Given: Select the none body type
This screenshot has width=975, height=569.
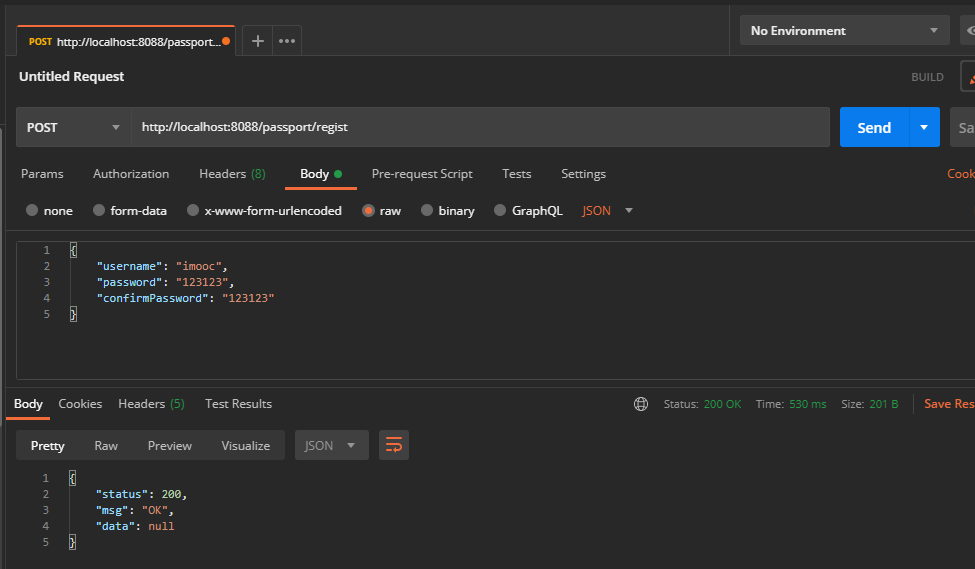Looking at the screenshot, I should (x=50, y=211).
